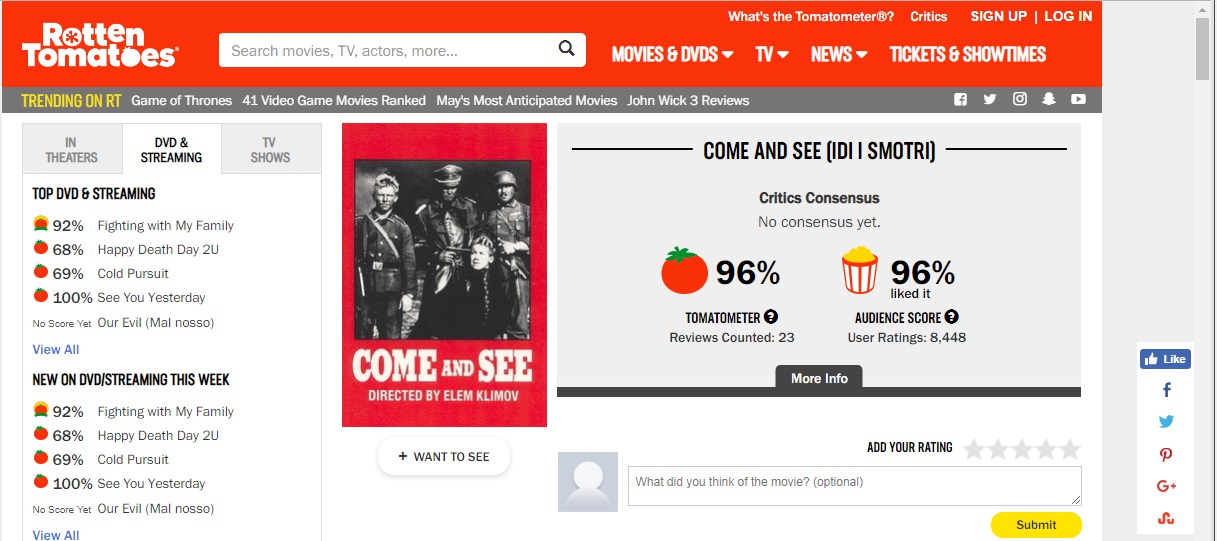Open the Twitter icon in trending bar
The width and height of the screenshot is (1217, 541).
pyautogui.click(x=990, y=99)
